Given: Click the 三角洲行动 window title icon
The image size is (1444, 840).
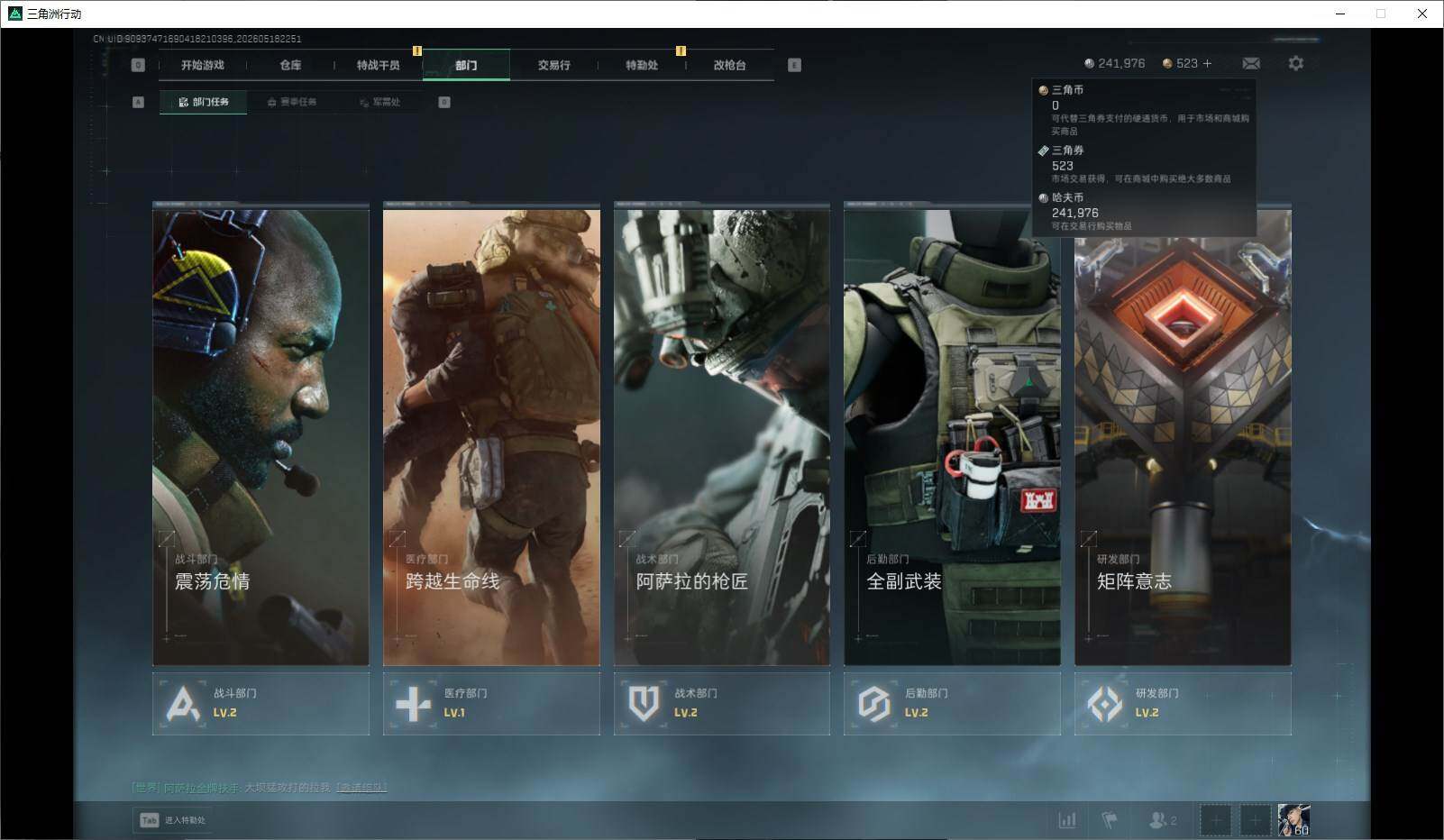Looking at the screenshot, I should [14, 14].
